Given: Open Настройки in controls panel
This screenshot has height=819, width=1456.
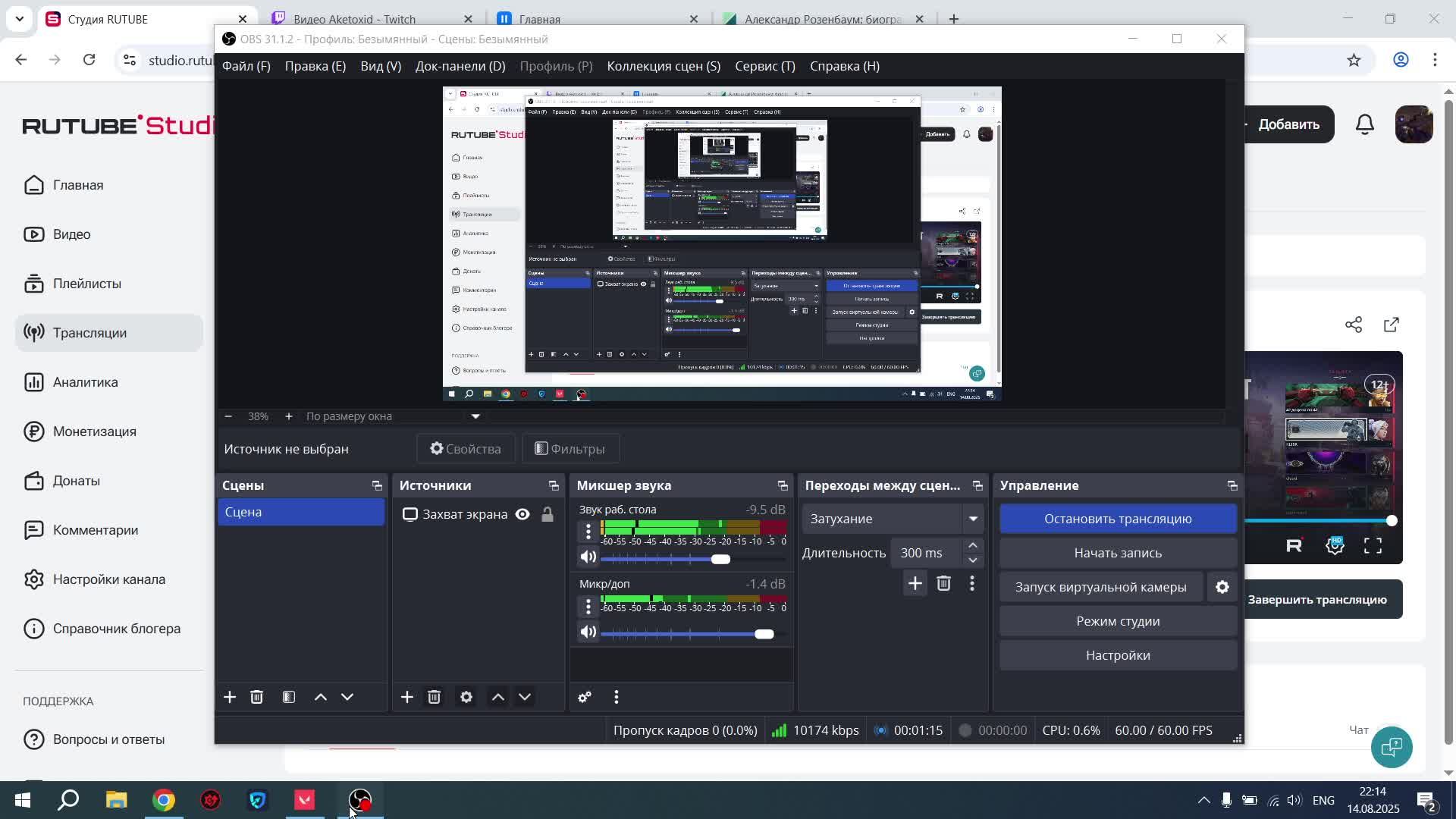Looking at the screenshot, I should click(1118, 655).
